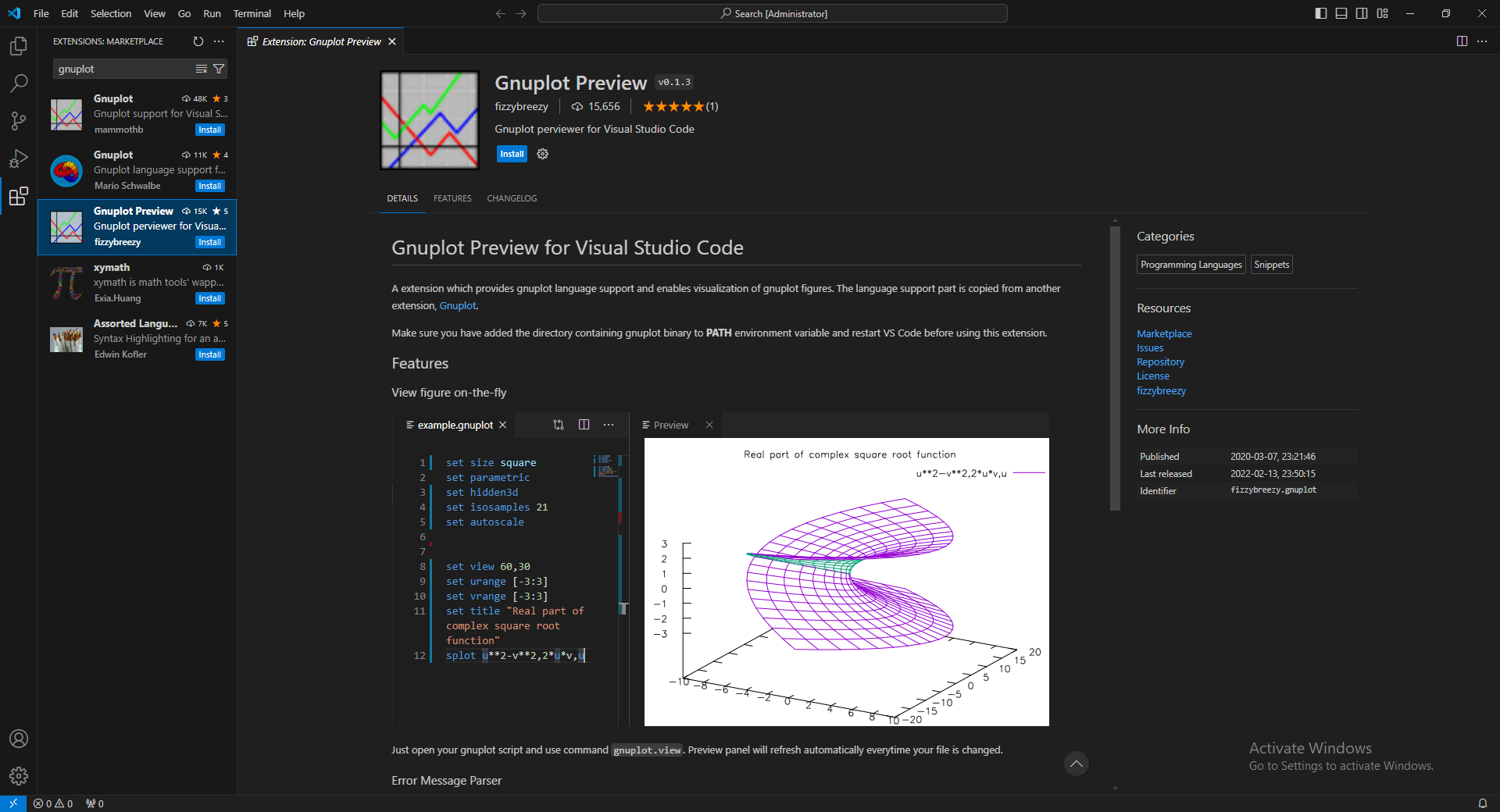Screen dimensions: 1500x812
Task: Click the gnuplot extensions search field
Action: point(123,69)
